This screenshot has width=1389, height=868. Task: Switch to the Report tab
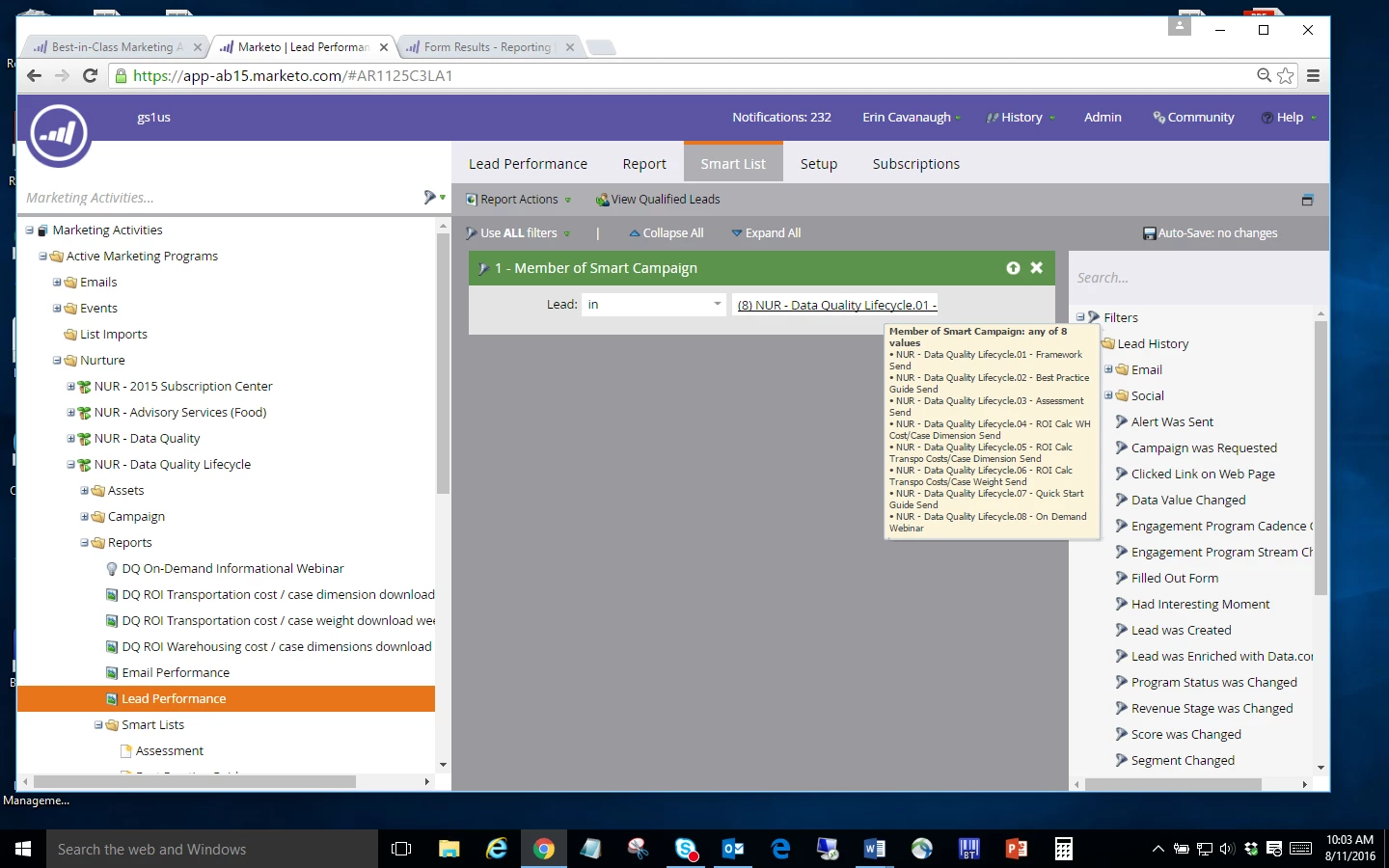(x=644, y=164)
